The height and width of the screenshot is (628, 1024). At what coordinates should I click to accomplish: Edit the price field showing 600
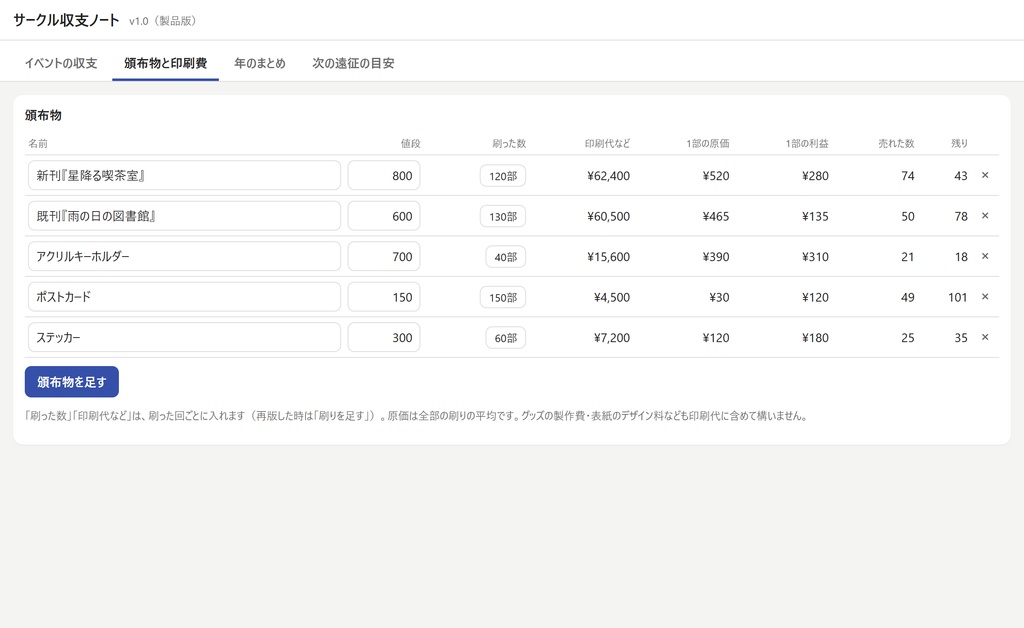(384, 216)
